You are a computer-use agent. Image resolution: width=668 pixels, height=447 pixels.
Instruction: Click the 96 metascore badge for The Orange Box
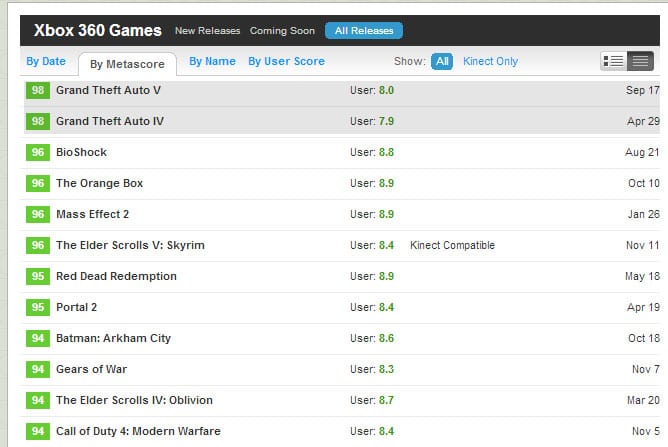[x=38, y=183]
